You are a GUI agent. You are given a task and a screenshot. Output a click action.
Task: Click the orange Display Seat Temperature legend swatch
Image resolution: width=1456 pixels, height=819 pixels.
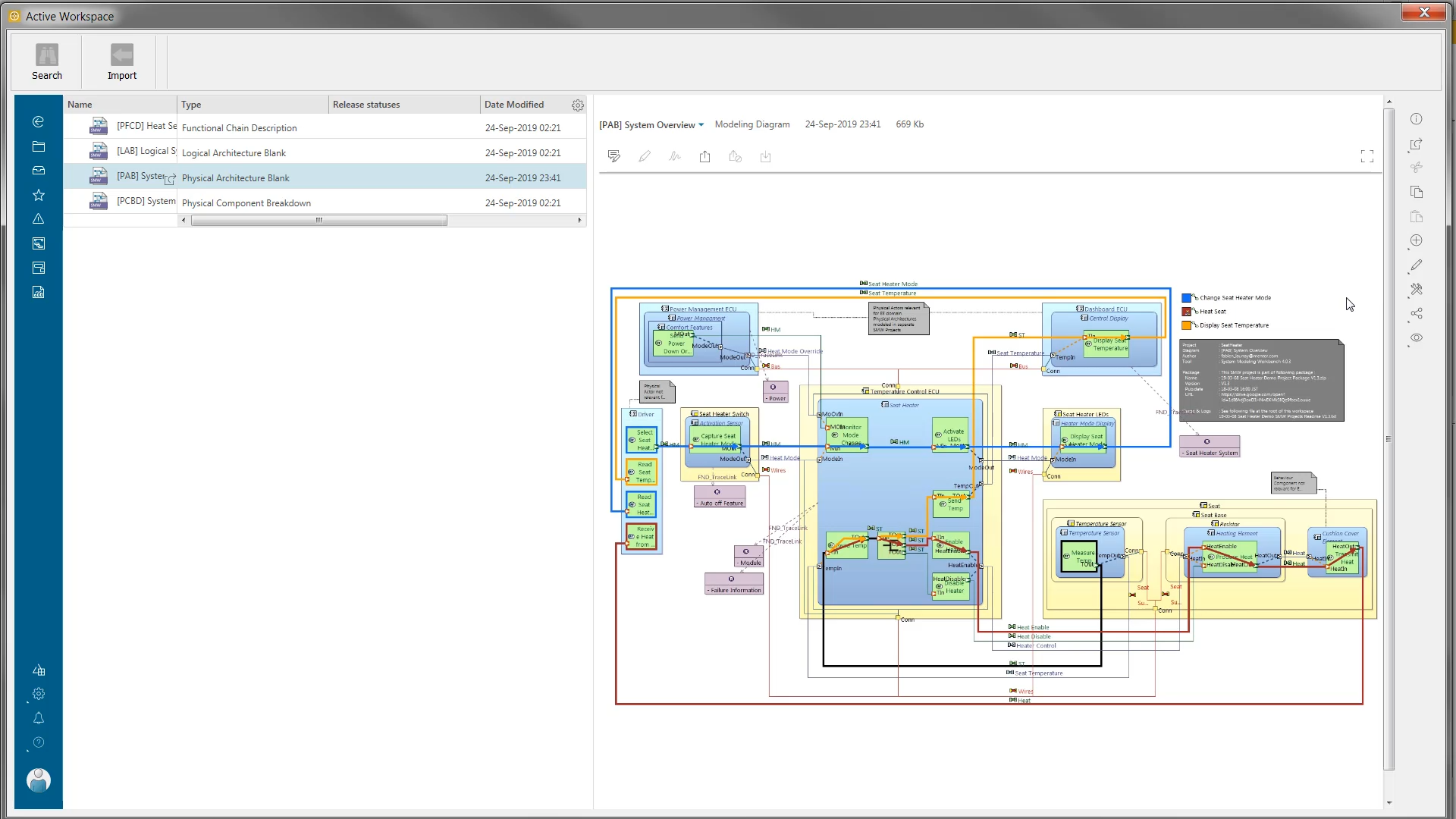pyautogui.click(x=1187, y=325)
